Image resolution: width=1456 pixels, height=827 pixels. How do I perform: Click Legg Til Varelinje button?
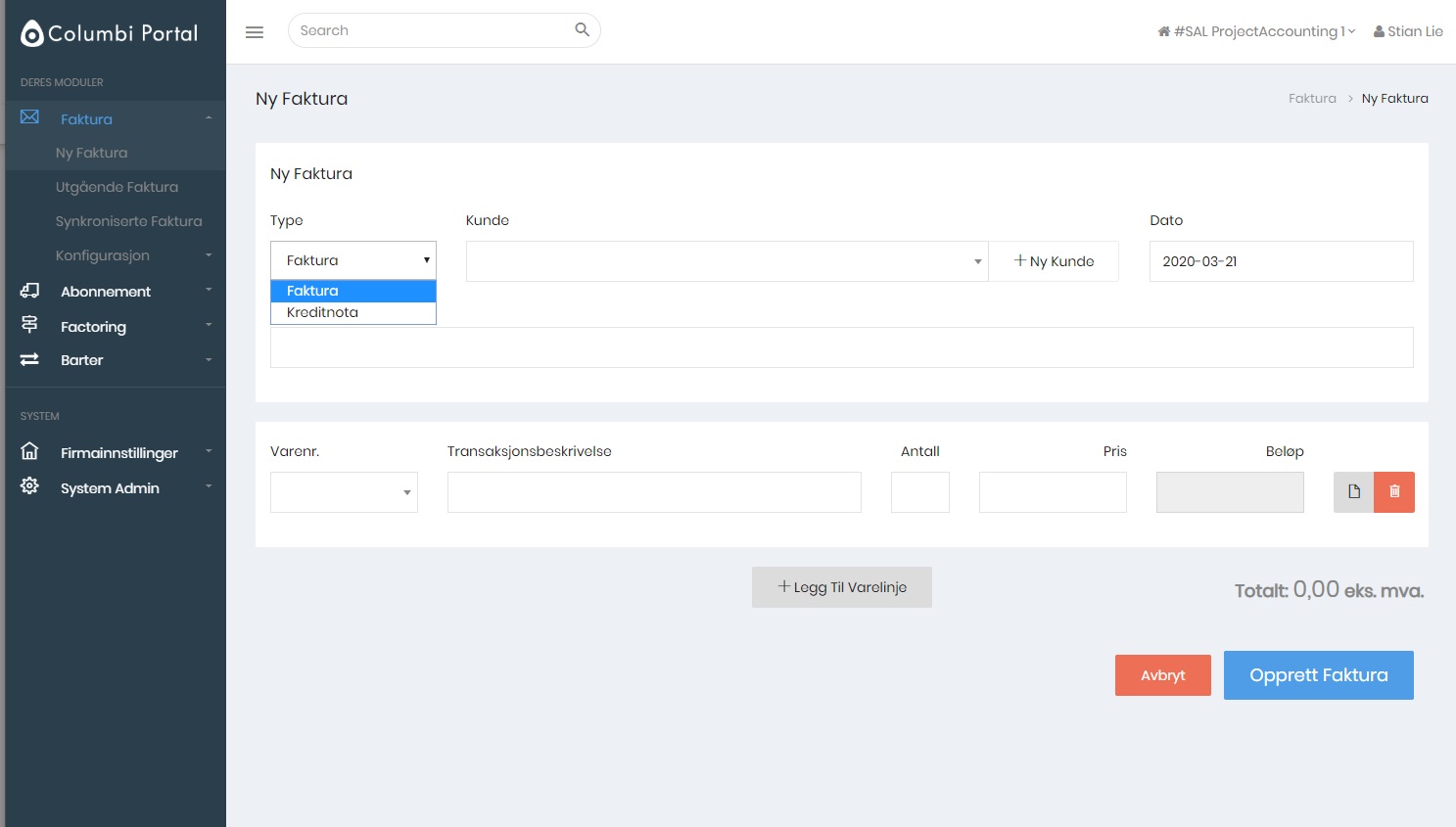pos(842,587)
